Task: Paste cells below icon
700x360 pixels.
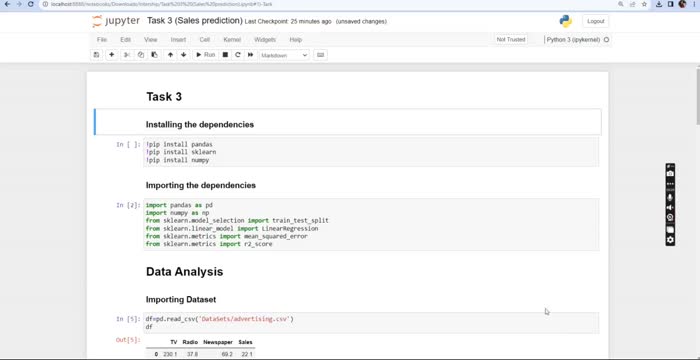Action: pos(154,55)
